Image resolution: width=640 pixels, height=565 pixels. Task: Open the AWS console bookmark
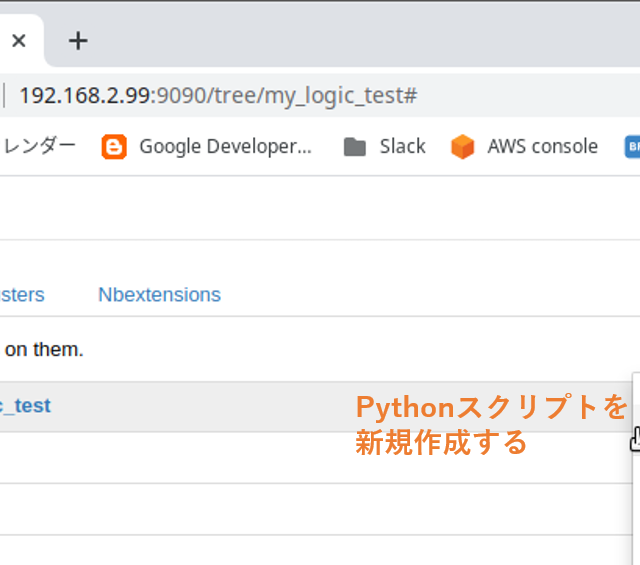[541, 147]
